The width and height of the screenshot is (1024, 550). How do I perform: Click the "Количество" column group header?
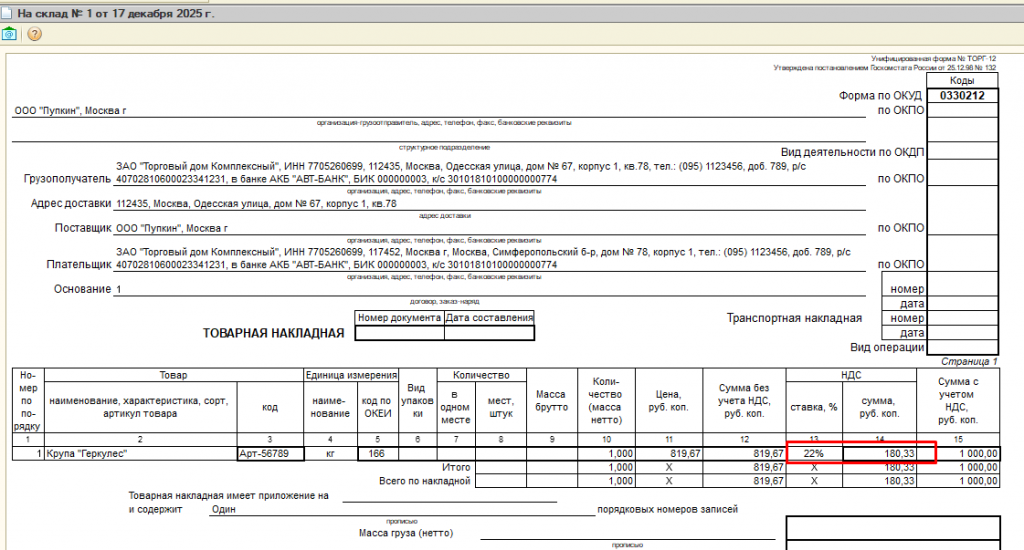pos(481,375)
